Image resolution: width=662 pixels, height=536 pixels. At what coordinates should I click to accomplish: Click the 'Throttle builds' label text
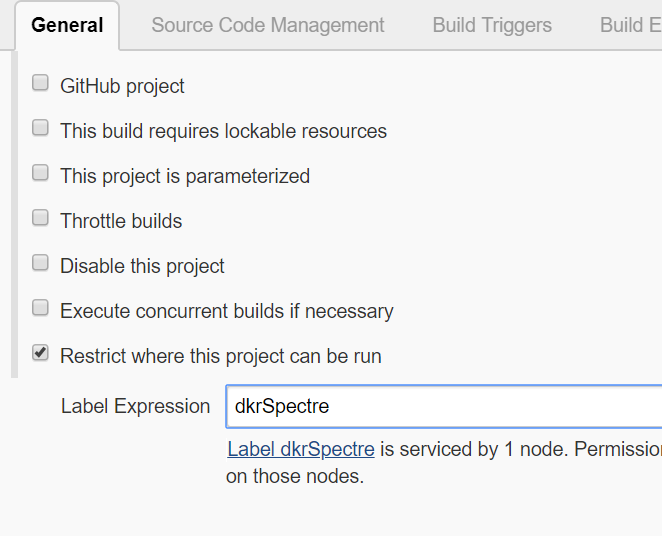tap(121, 221)
